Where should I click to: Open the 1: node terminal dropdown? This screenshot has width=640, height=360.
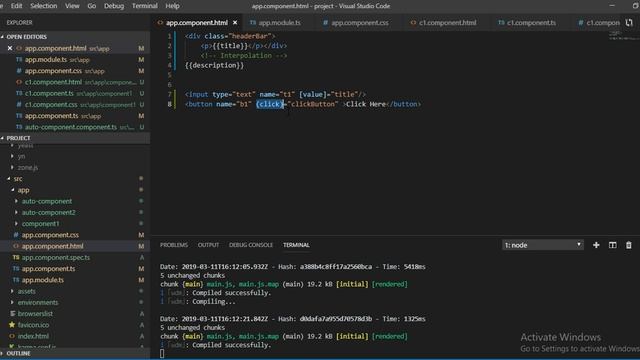click(x=542, y=245)
